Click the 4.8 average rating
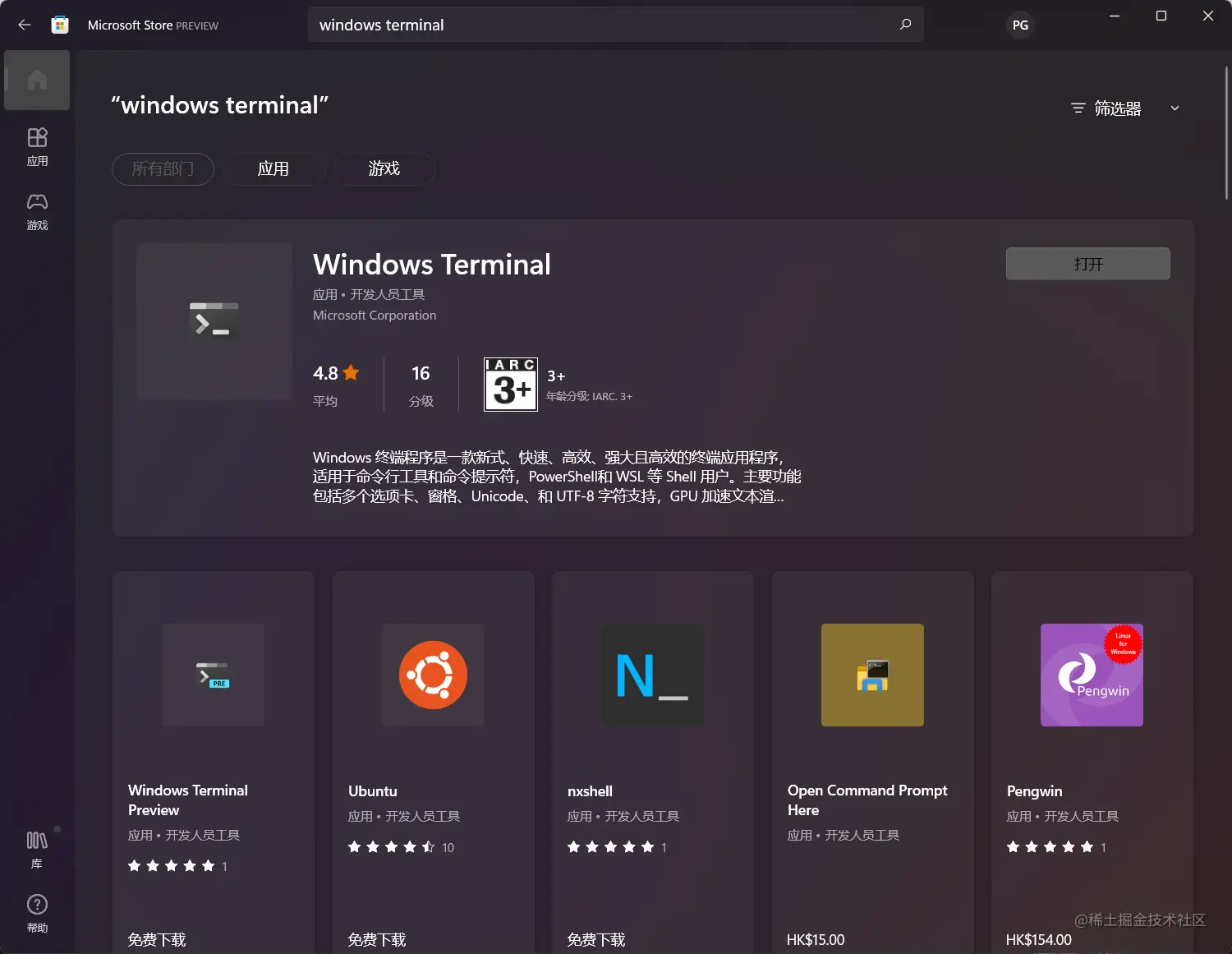This screenshot has width=1232, height=954. (x=336, y=373)
